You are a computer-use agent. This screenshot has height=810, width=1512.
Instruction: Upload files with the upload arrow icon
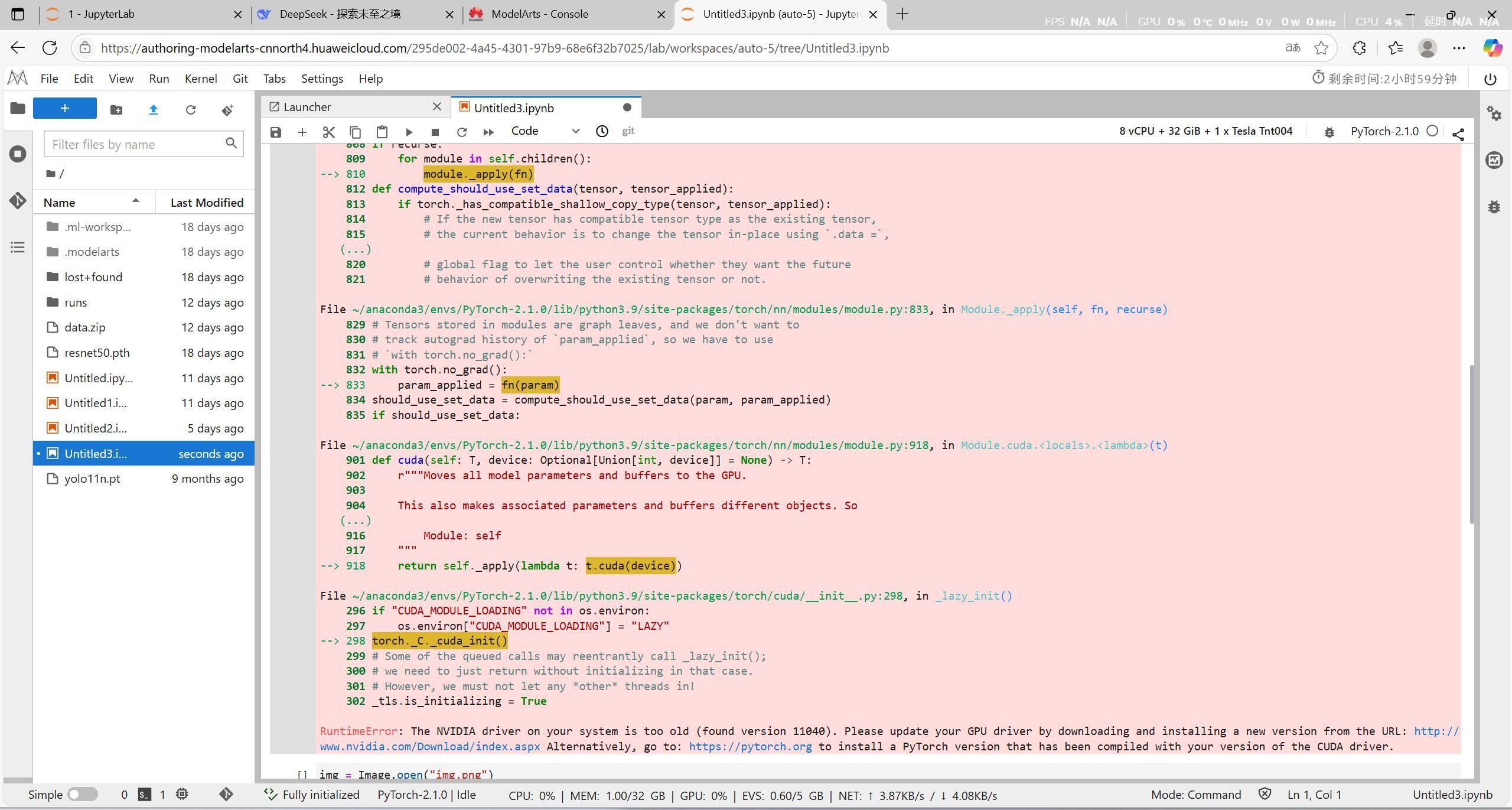click(154, 110)
